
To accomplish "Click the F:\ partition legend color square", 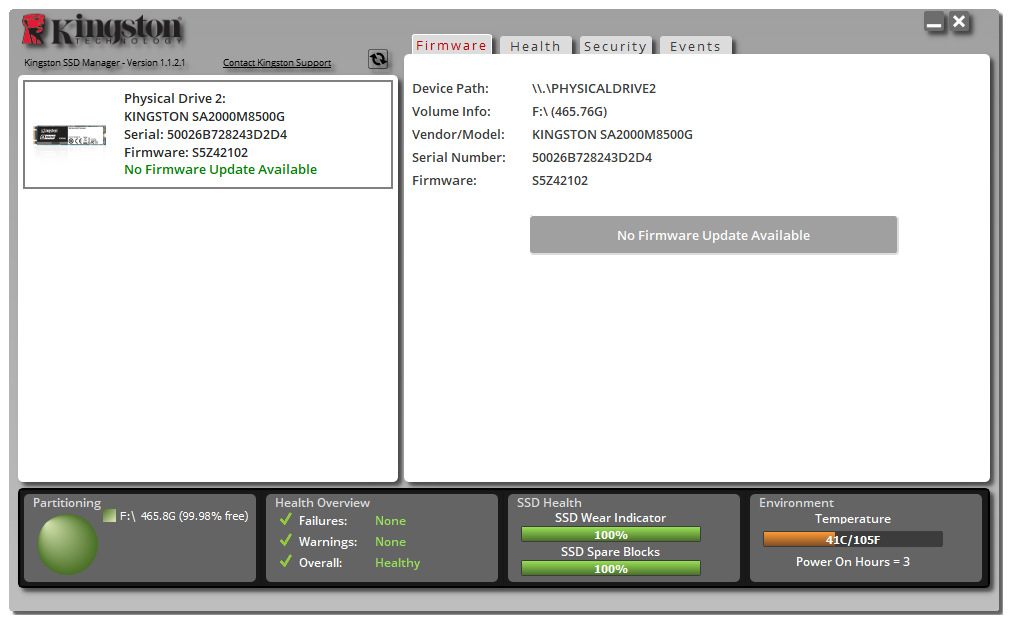I will (x=109, y=516).
